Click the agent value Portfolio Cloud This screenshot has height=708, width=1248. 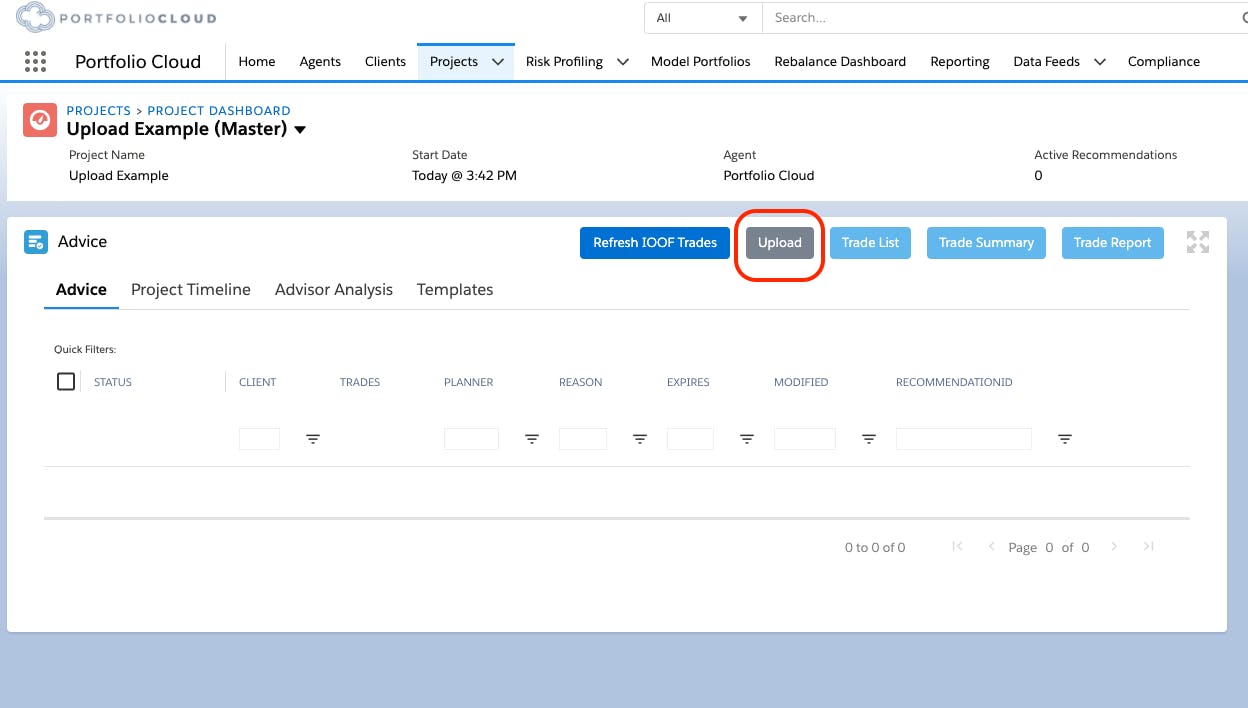769,176
